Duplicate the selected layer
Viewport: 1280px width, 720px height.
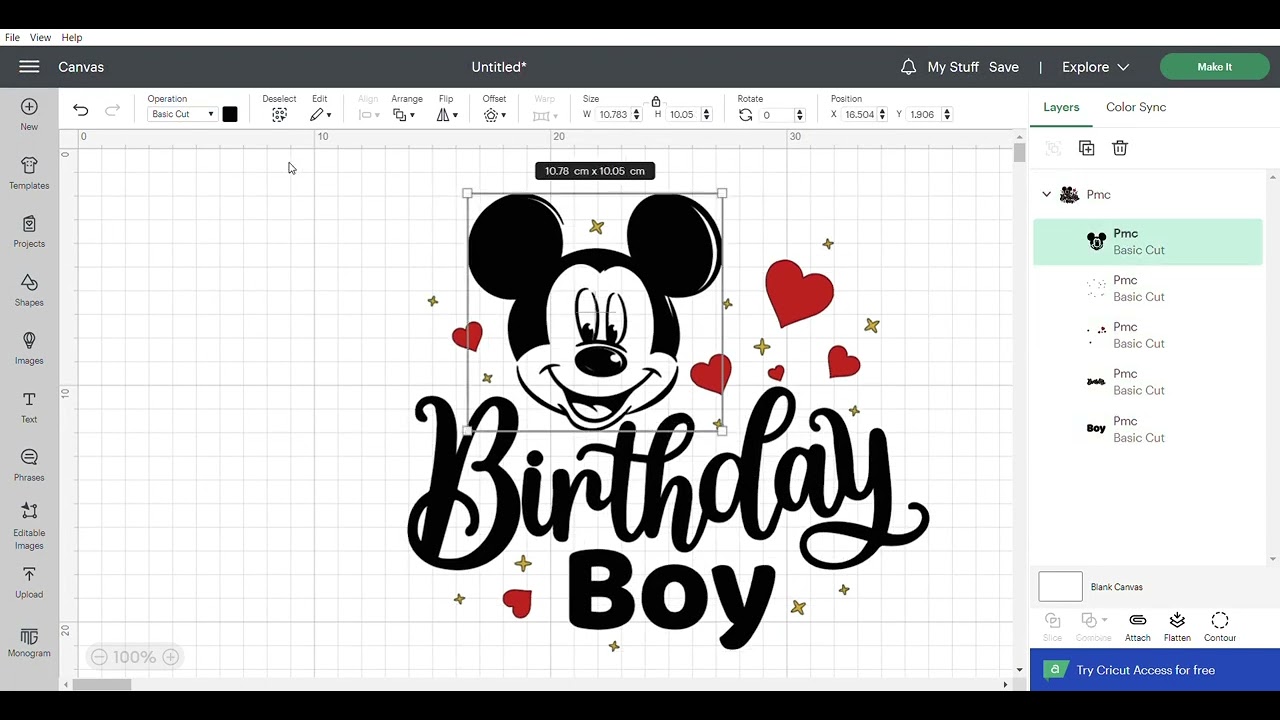point(1086,148)
